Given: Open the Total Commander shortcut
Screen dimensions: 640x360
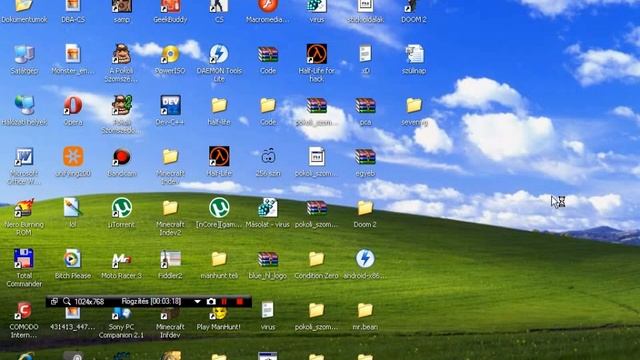Looking at the screenshot, I should (24, 259).
